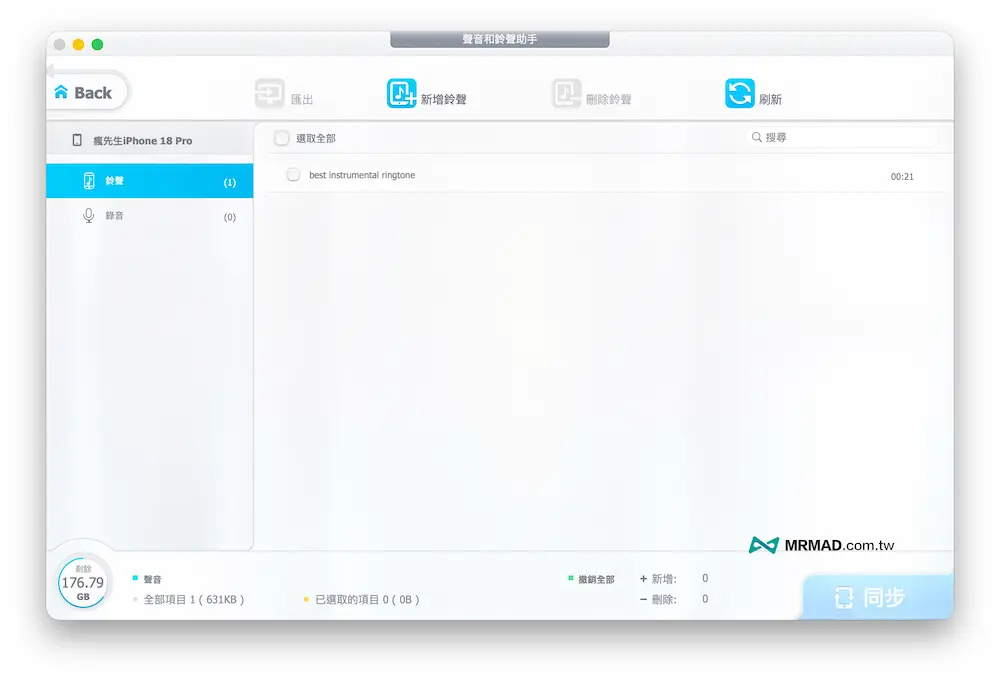Click the yellow minimize window button
Viewport: 1000px width, 681px height.
(x=78, y=45)
